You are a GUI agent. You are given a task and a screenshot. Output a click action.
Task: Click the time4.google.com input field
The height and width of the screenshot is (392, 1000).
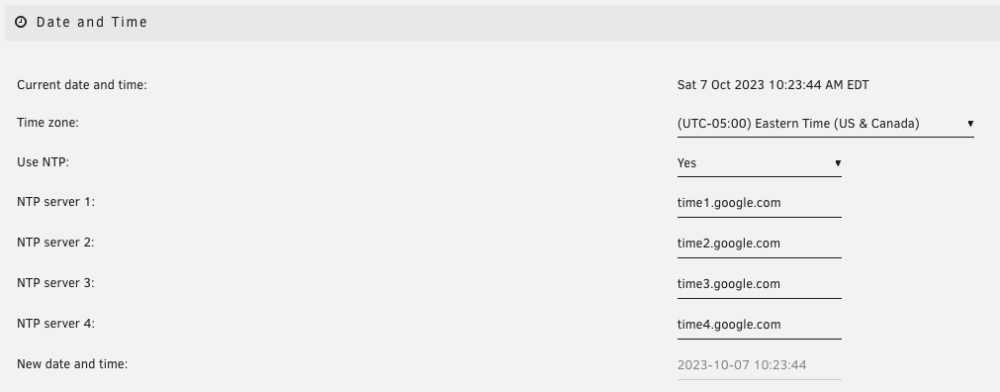[x=759, y=325]
